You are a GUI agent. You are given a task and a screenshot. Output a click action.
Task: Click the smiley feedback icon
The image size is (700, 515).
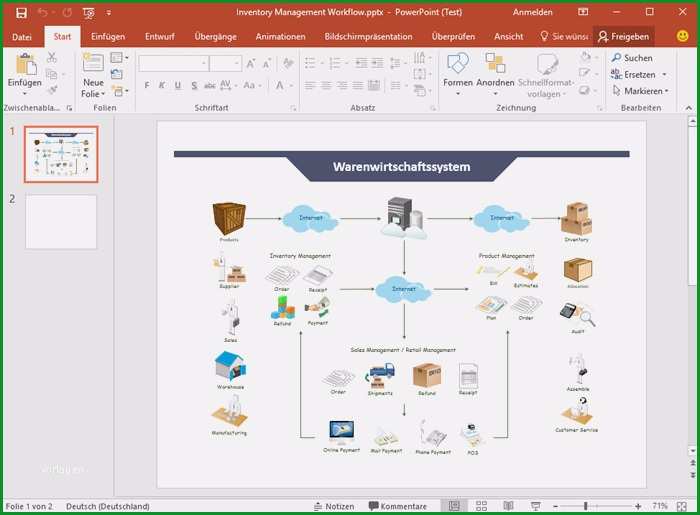click(x=682, y=36)
